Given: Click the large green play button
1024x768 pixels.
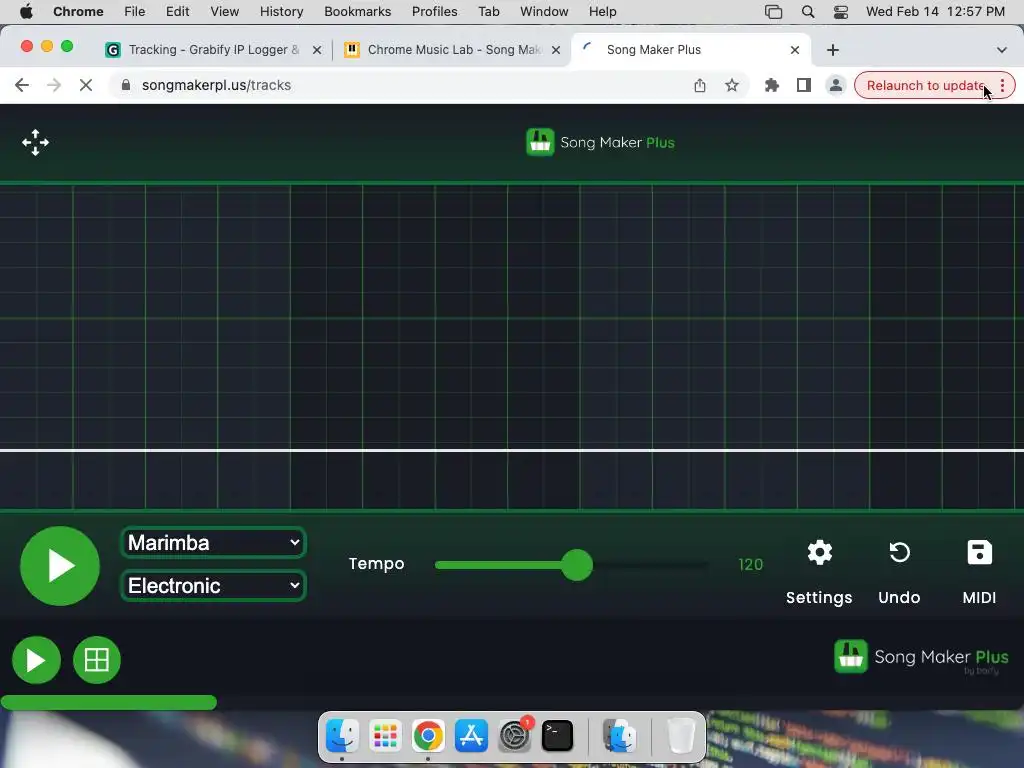Looking at the screenshot, I should [60, 566].
